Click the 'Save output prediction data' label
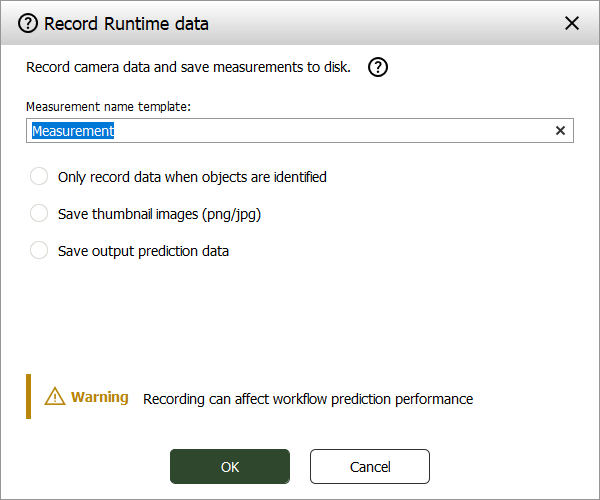 pyautogui.click(x=143, y=251)
